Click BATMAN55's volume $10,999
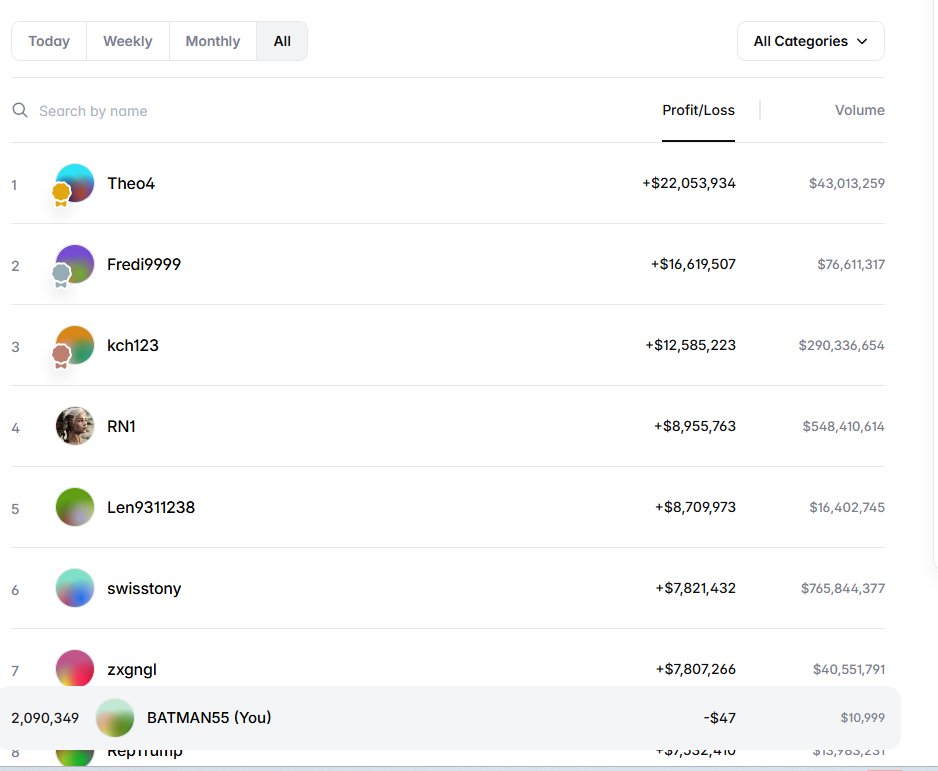Image resolution: width=938 pixels, height=771 pixels. coord(863,718)
